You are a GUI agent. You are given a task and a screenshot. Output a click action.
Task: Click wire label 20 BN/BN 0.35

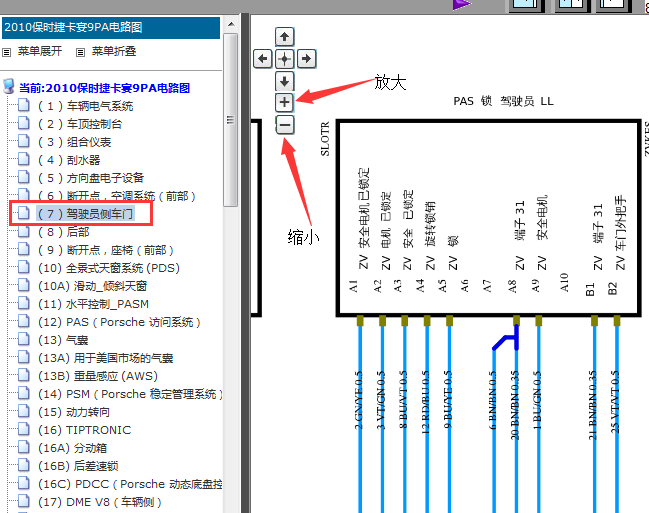tap(515, 405)
